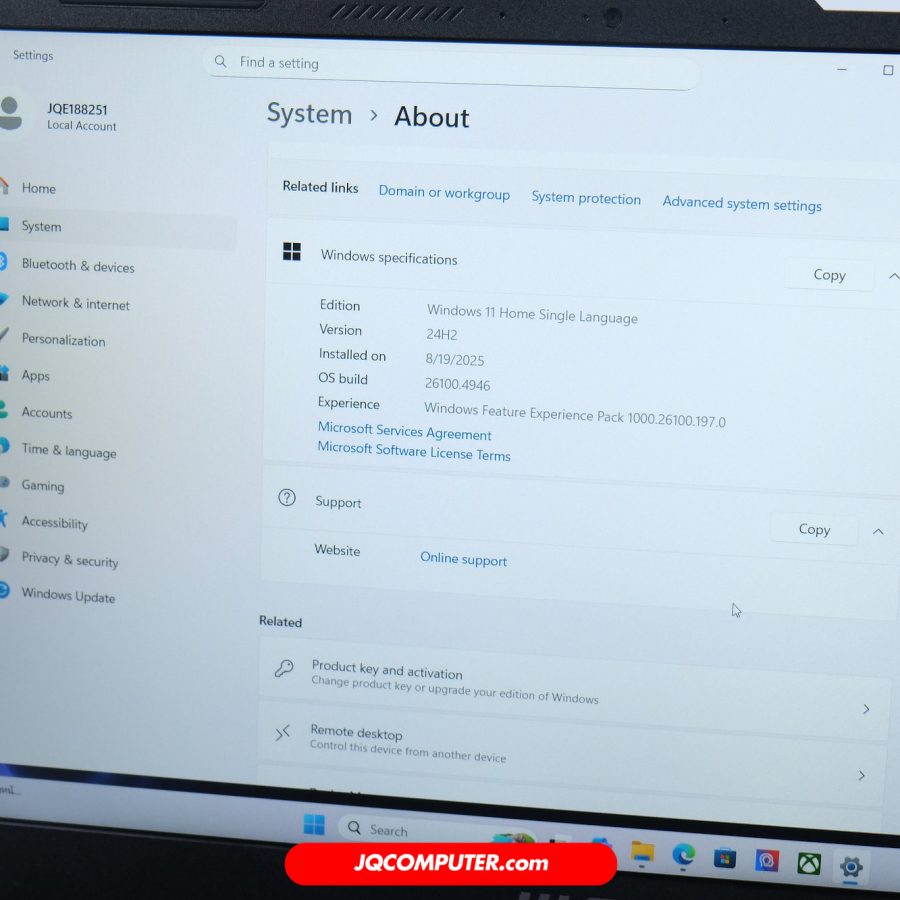Open the System protection link
The image size is (900, 900).
586,198
